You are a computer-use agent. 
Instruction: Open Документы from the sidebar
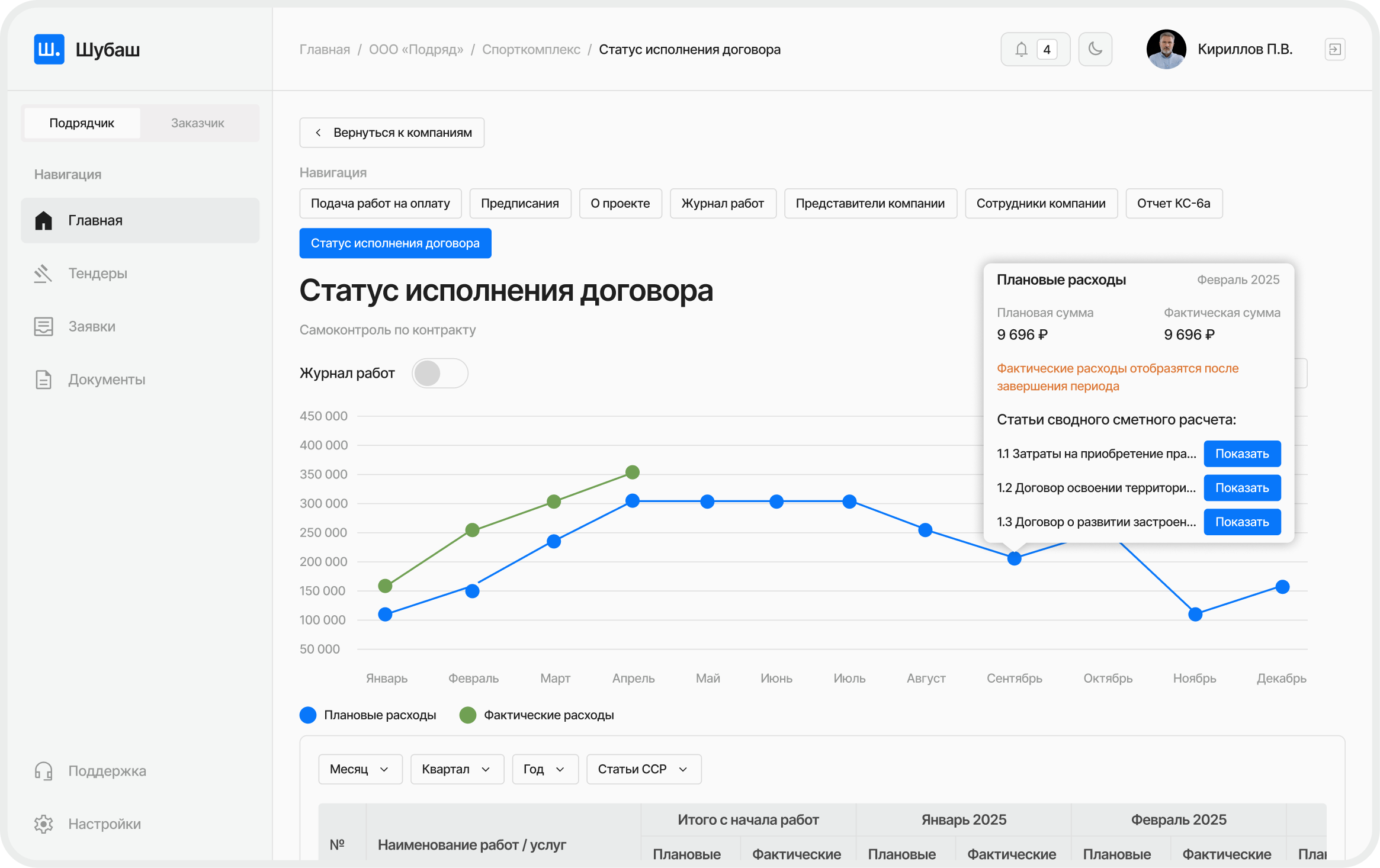click(107, 380)
